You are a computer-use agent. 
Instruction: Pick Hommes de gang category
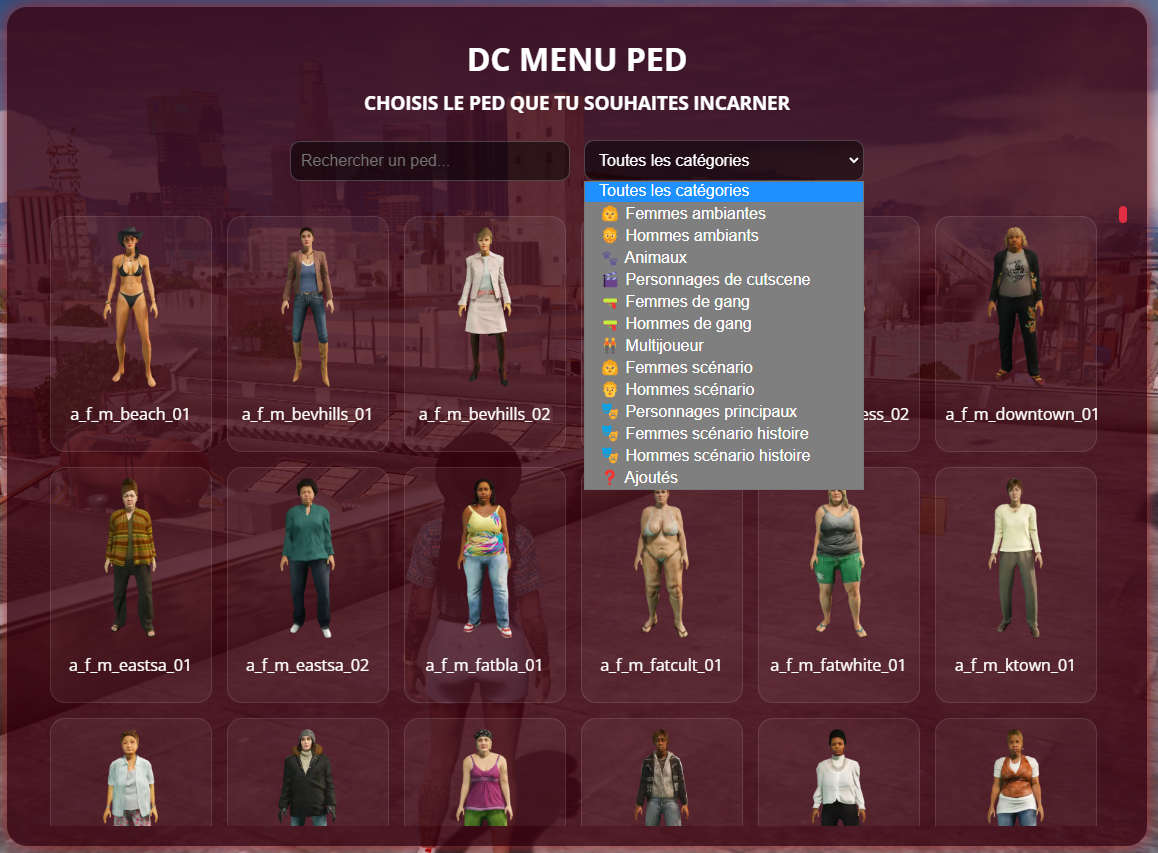point(724,323)
